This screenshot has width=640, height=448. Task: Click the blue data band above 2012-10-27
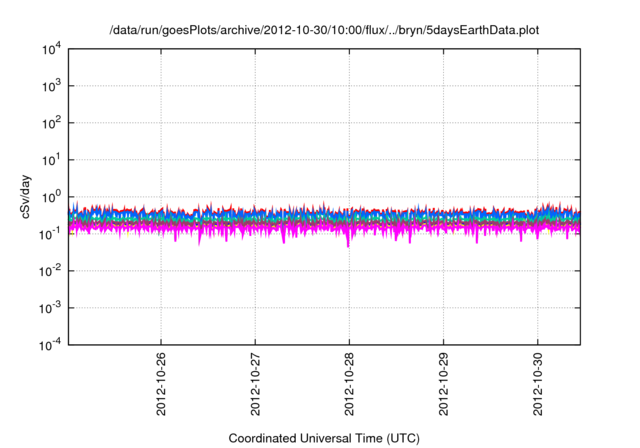tap(255, 214)
